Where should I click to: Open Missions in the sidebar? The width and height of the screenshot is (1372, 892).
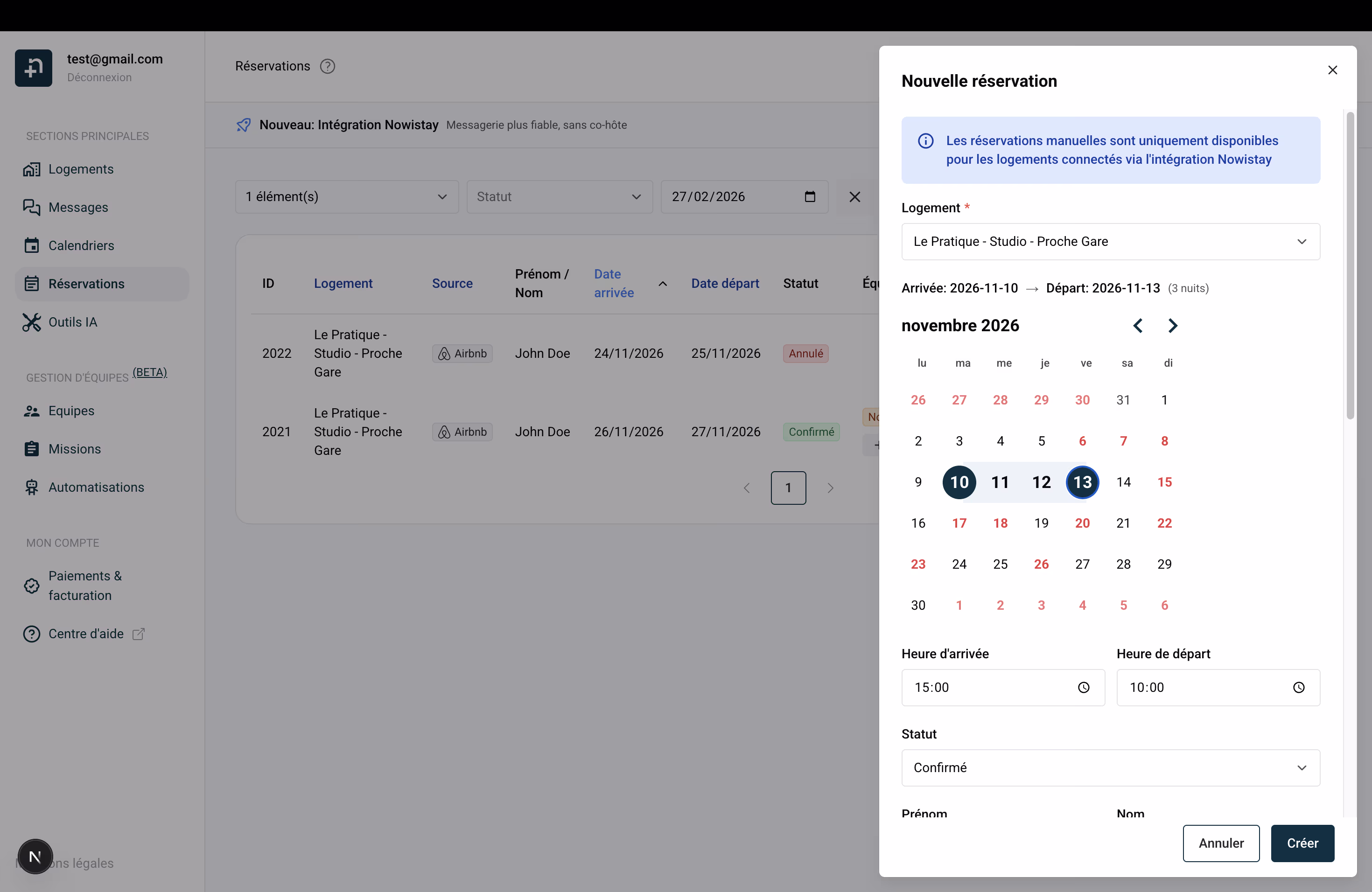(x=102, y=449)
